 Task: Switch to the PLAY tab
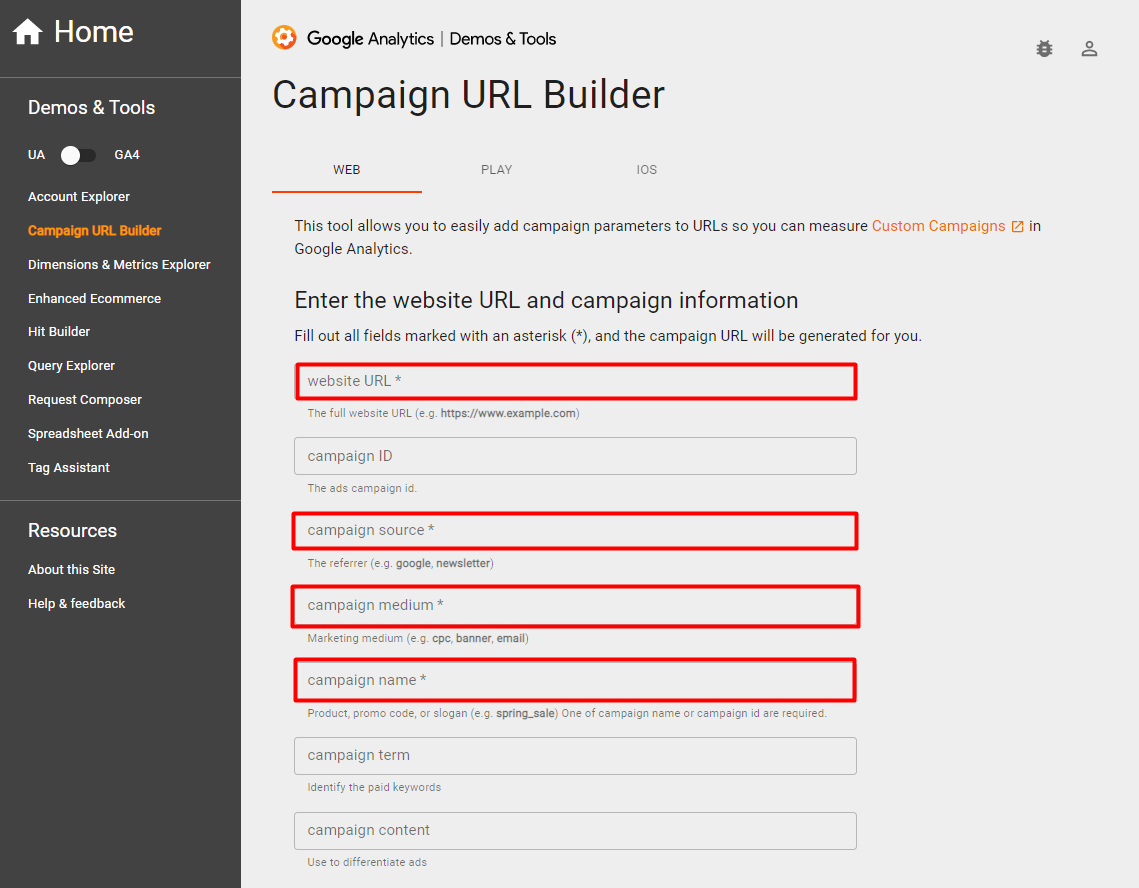click(x=496, y=170)
